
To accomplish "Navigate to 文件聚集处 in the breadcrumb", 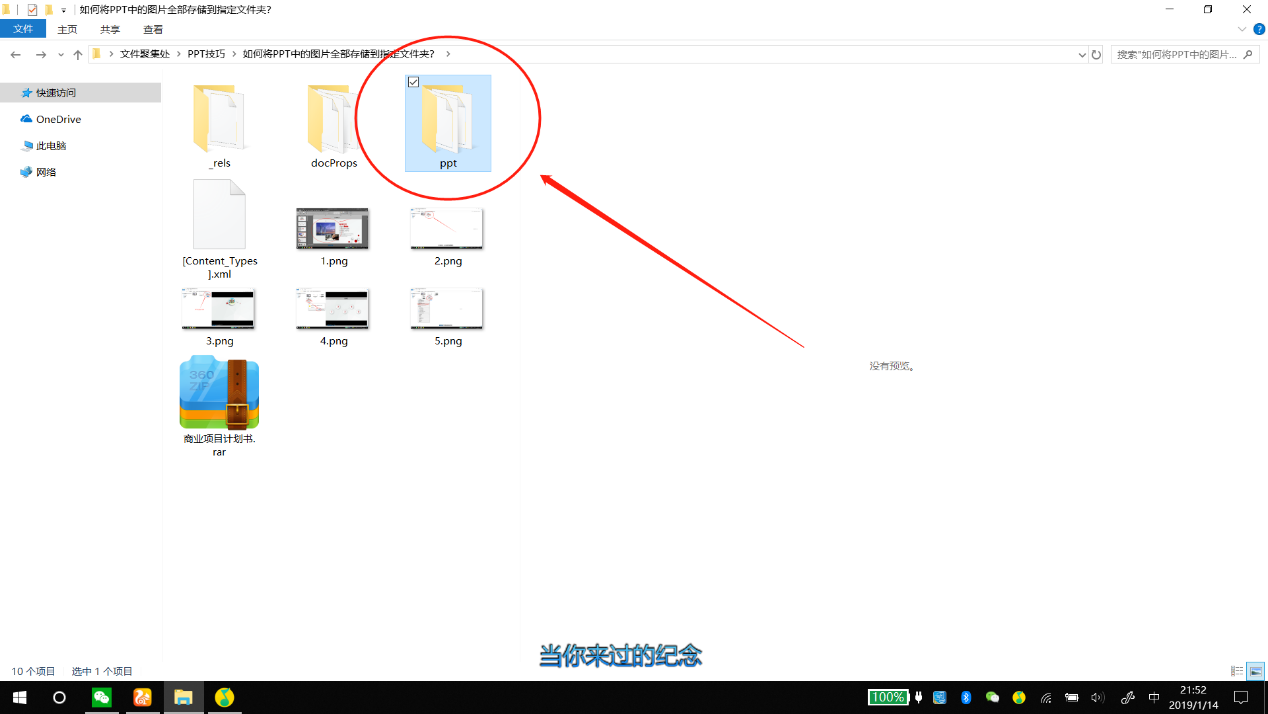I will point(145,54).
